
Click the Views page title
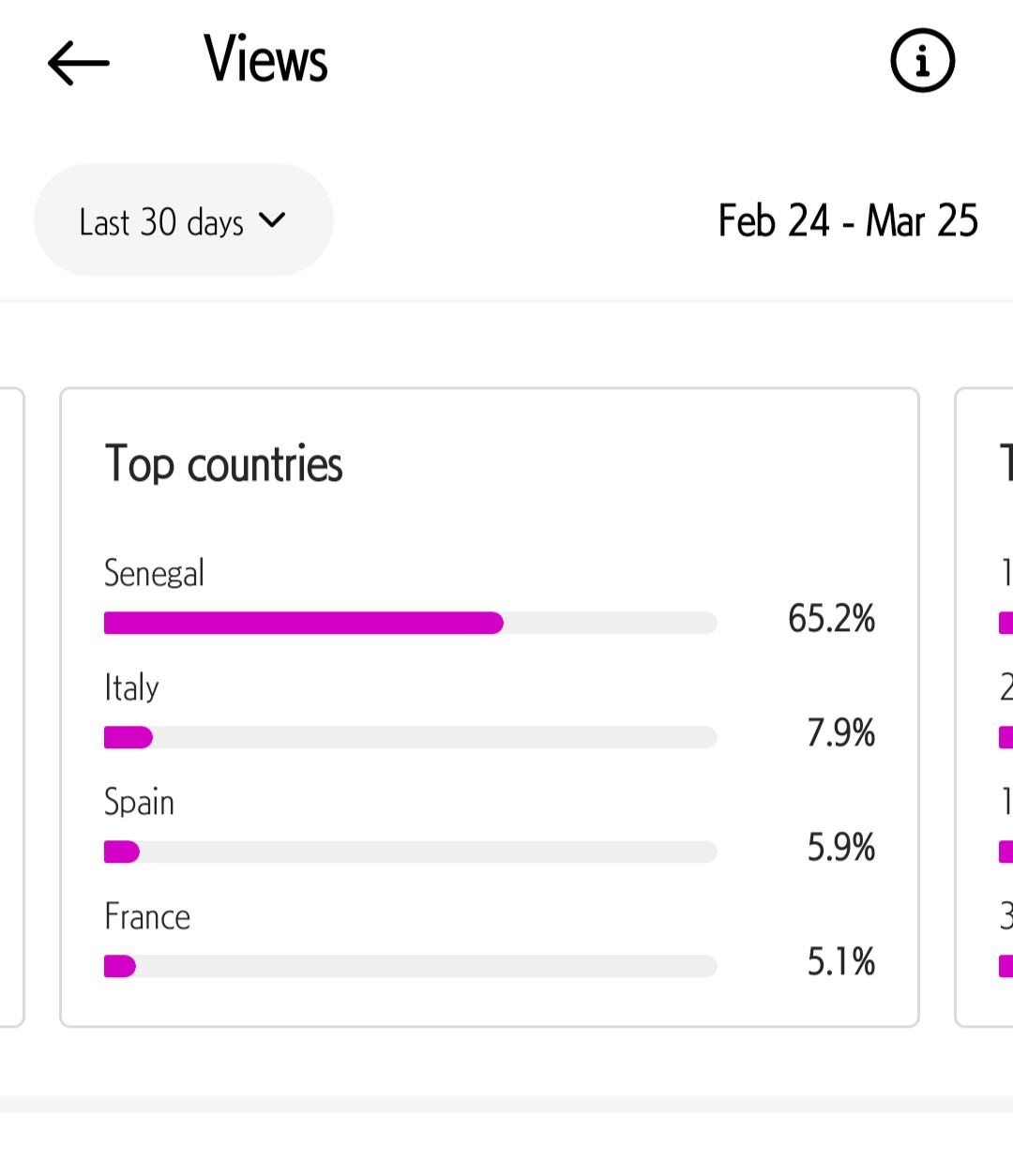pyautogui.click(x=266, y=59)
